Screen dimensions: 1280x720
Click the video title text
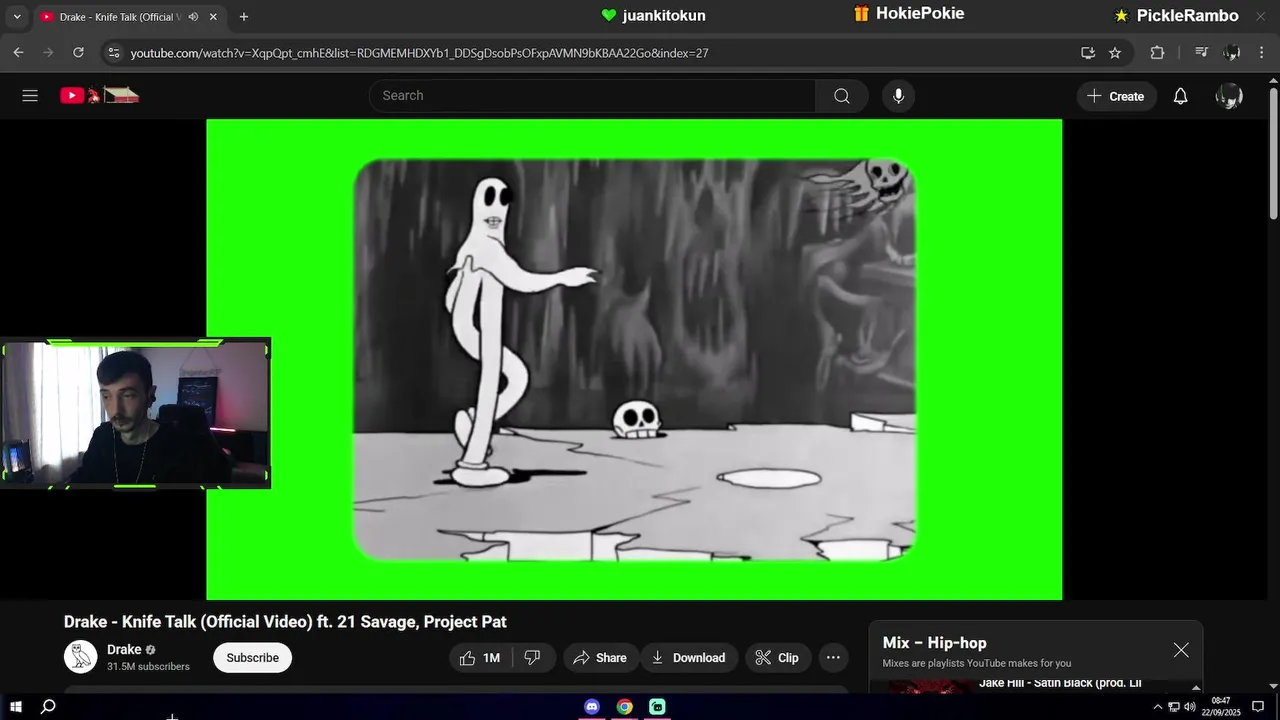pyautogui.click(x=285, y=622)
